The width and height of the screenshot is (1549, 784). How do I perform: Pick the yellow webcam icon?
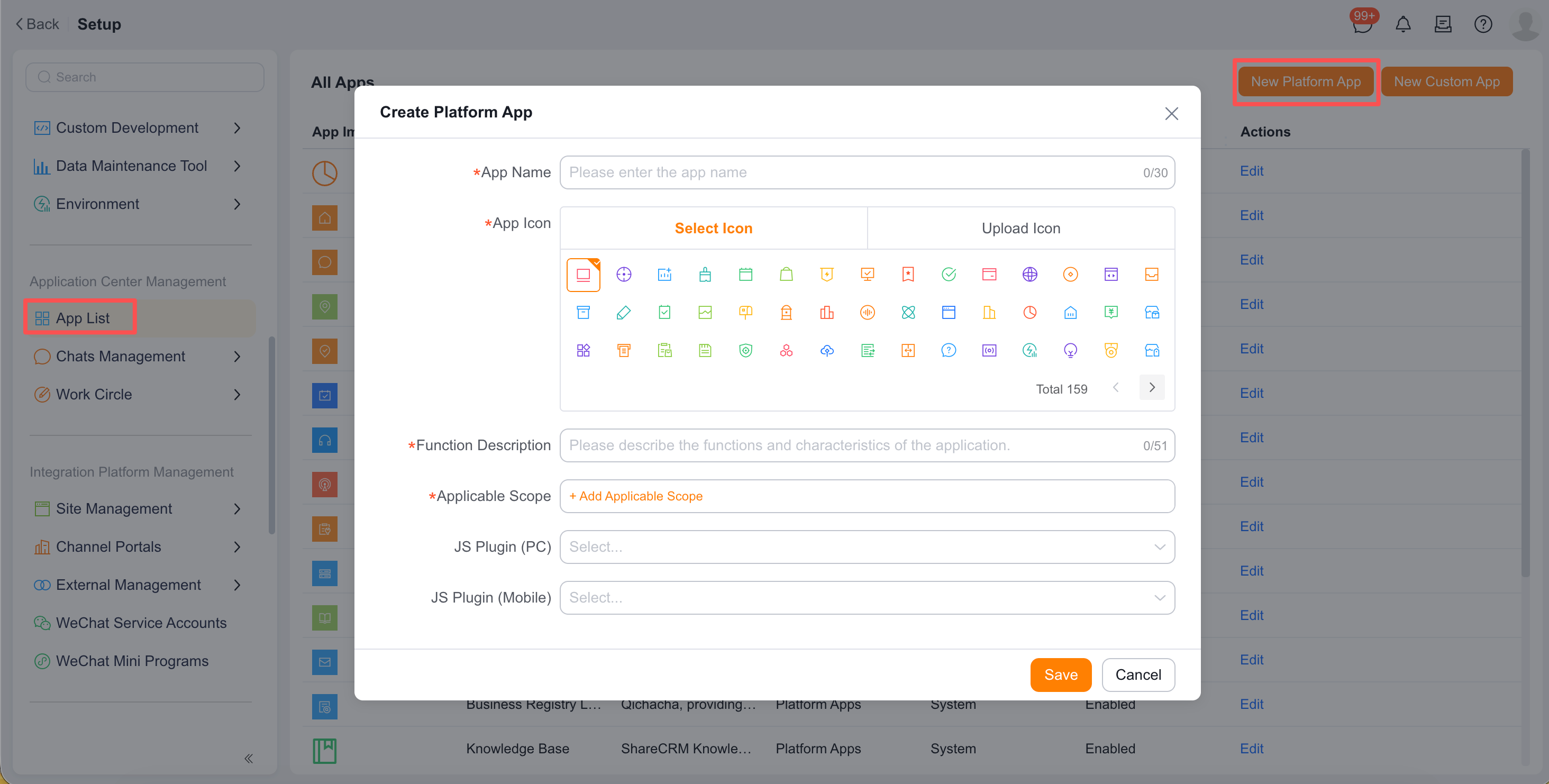[1110, 351]
